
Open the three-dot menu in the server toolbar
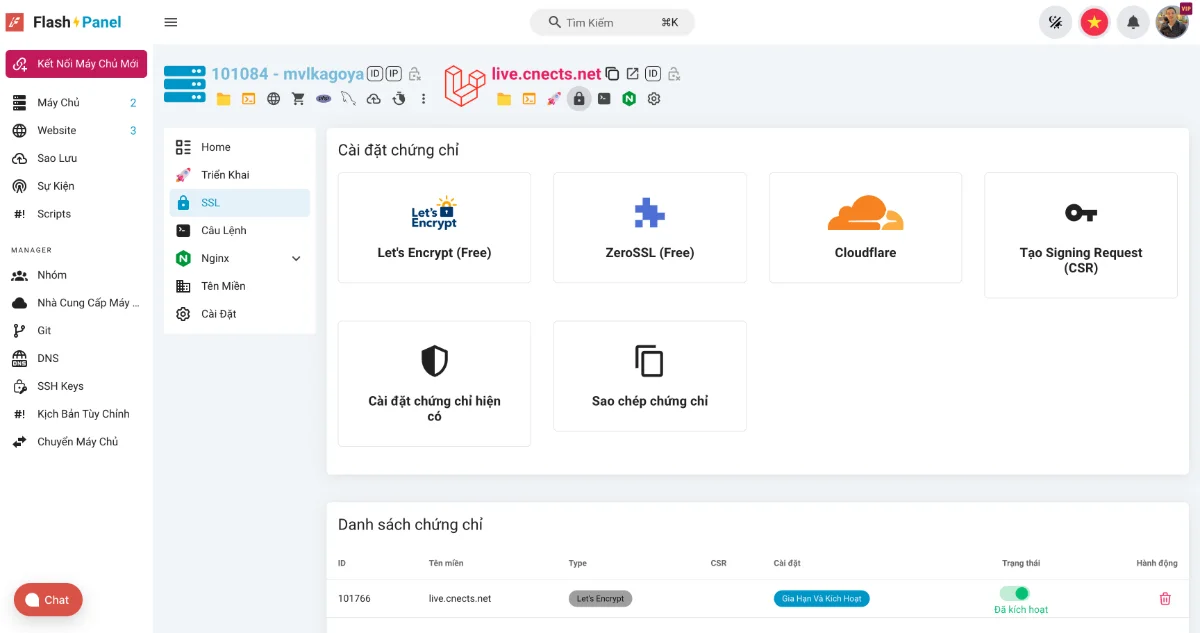[x=421, y=98]
